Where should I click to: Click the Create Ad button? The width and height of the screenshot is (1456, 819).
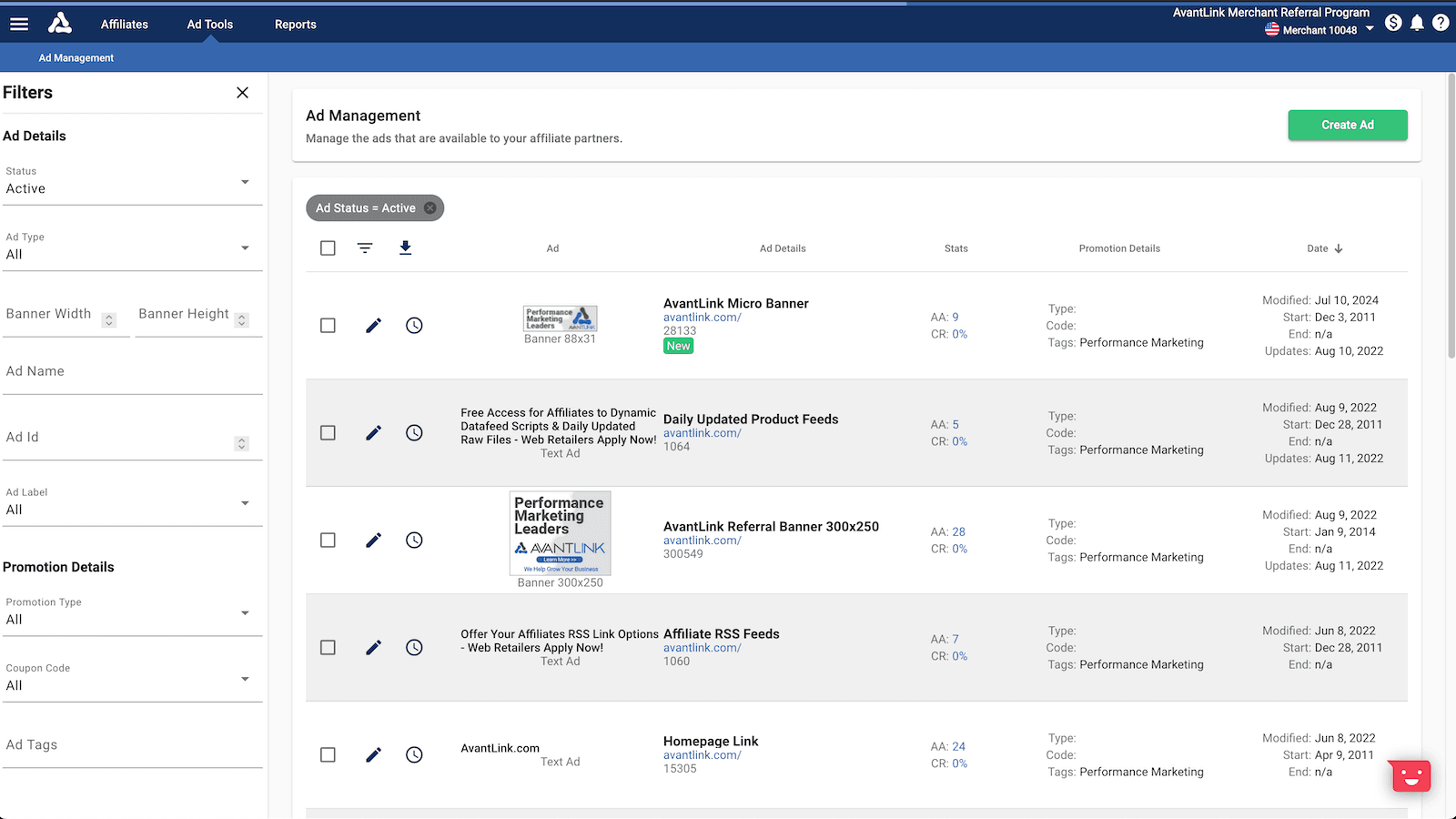click(x=1347, y=126)
